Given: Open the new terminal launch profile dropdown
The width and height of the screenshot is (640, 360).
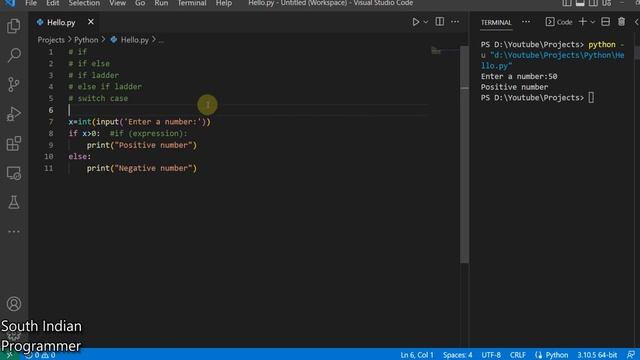Looking at the screenshot, I should click(593, 22).
